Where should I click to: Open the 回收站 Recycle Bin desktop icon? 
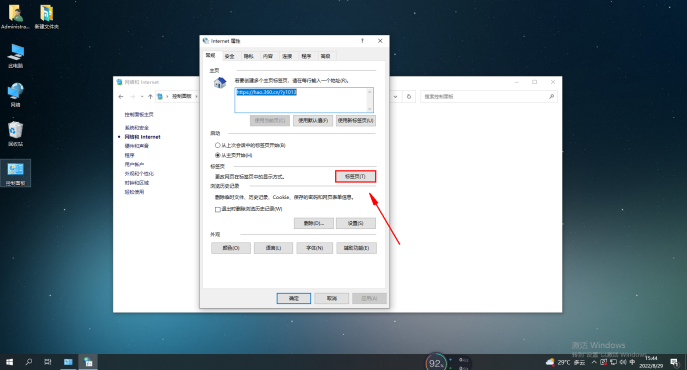pos(15,133)
